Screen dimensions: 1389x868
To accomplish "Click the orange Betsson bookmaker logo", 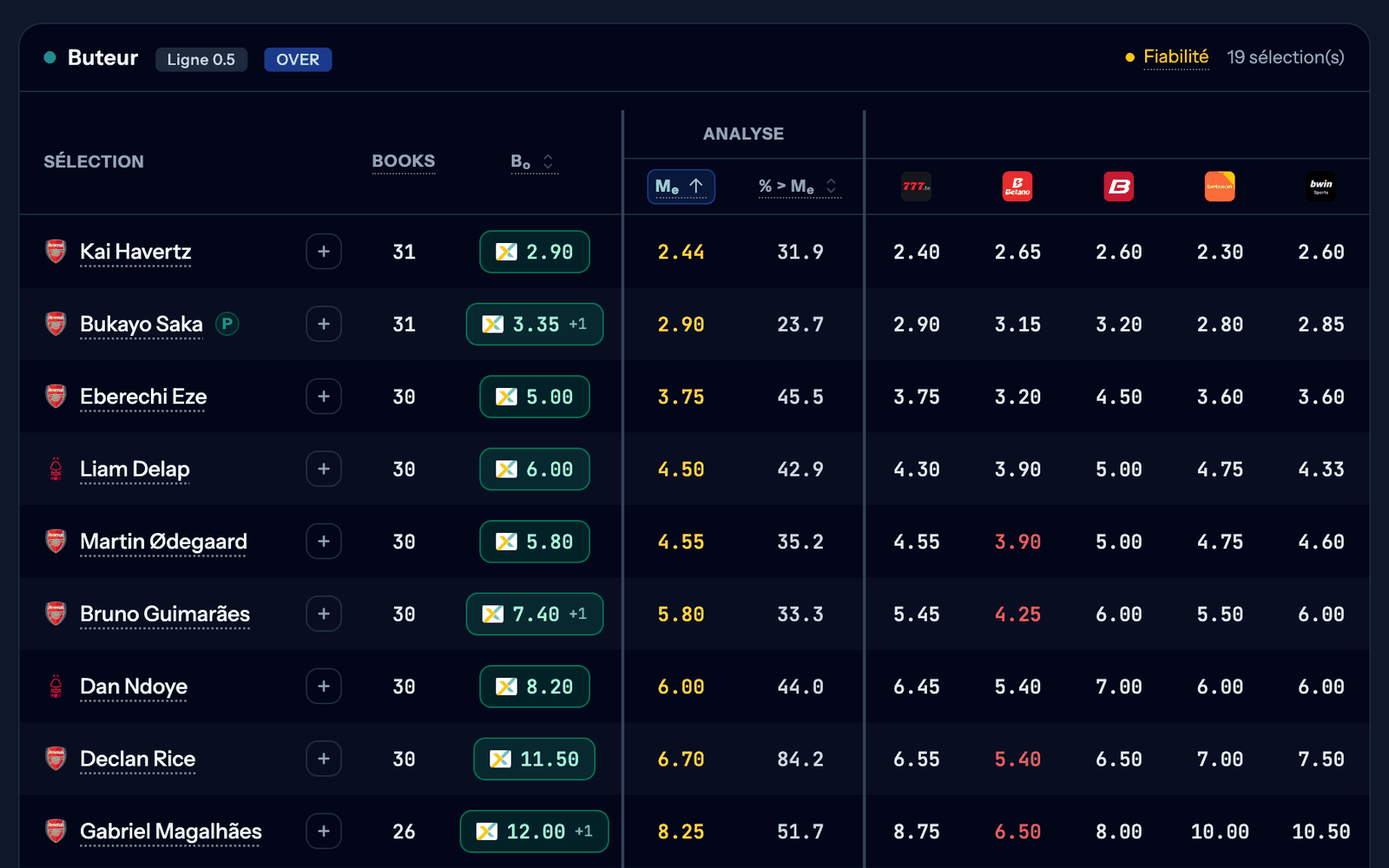I will [1220, 186].
